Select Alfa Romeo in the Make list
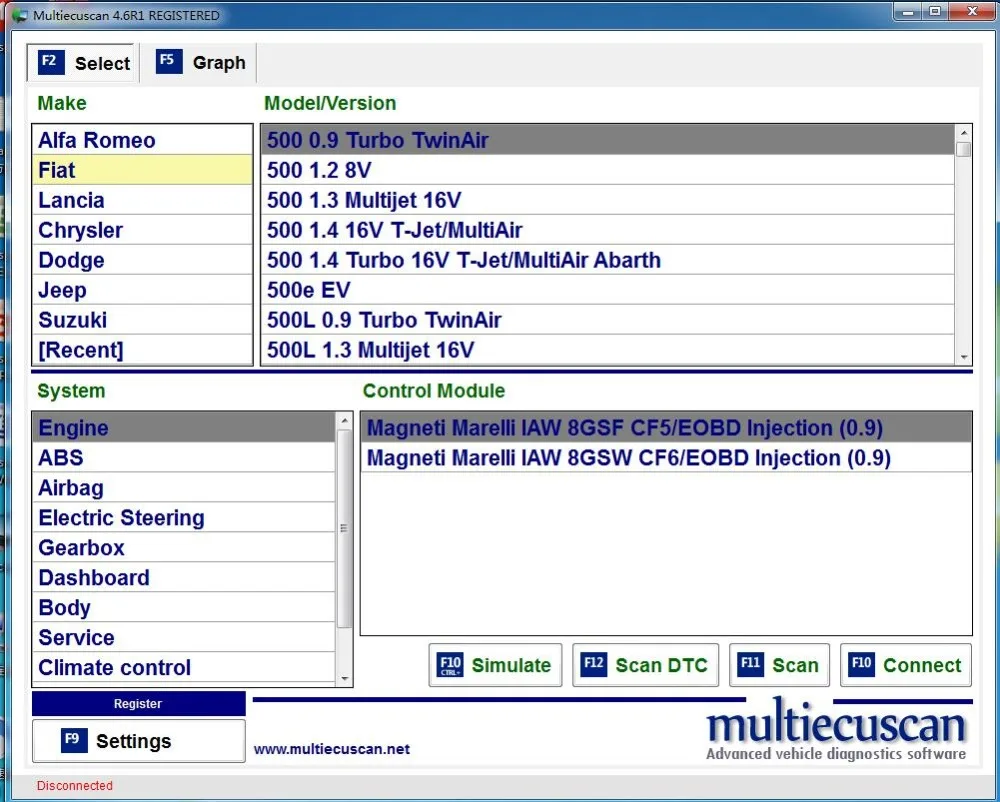The width and height of the screenshot is (1000, 802). (142, 140)
